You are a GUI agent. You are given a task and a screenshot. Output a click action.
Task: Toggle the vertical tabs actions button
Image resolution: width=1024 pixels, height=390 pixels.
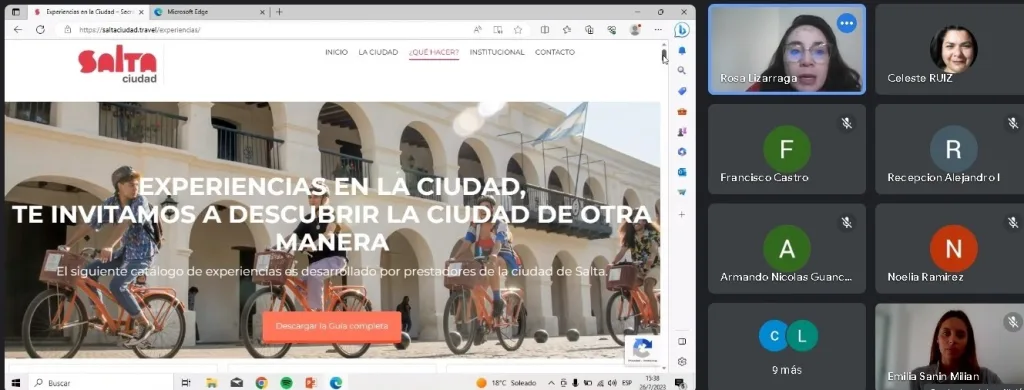16,12
